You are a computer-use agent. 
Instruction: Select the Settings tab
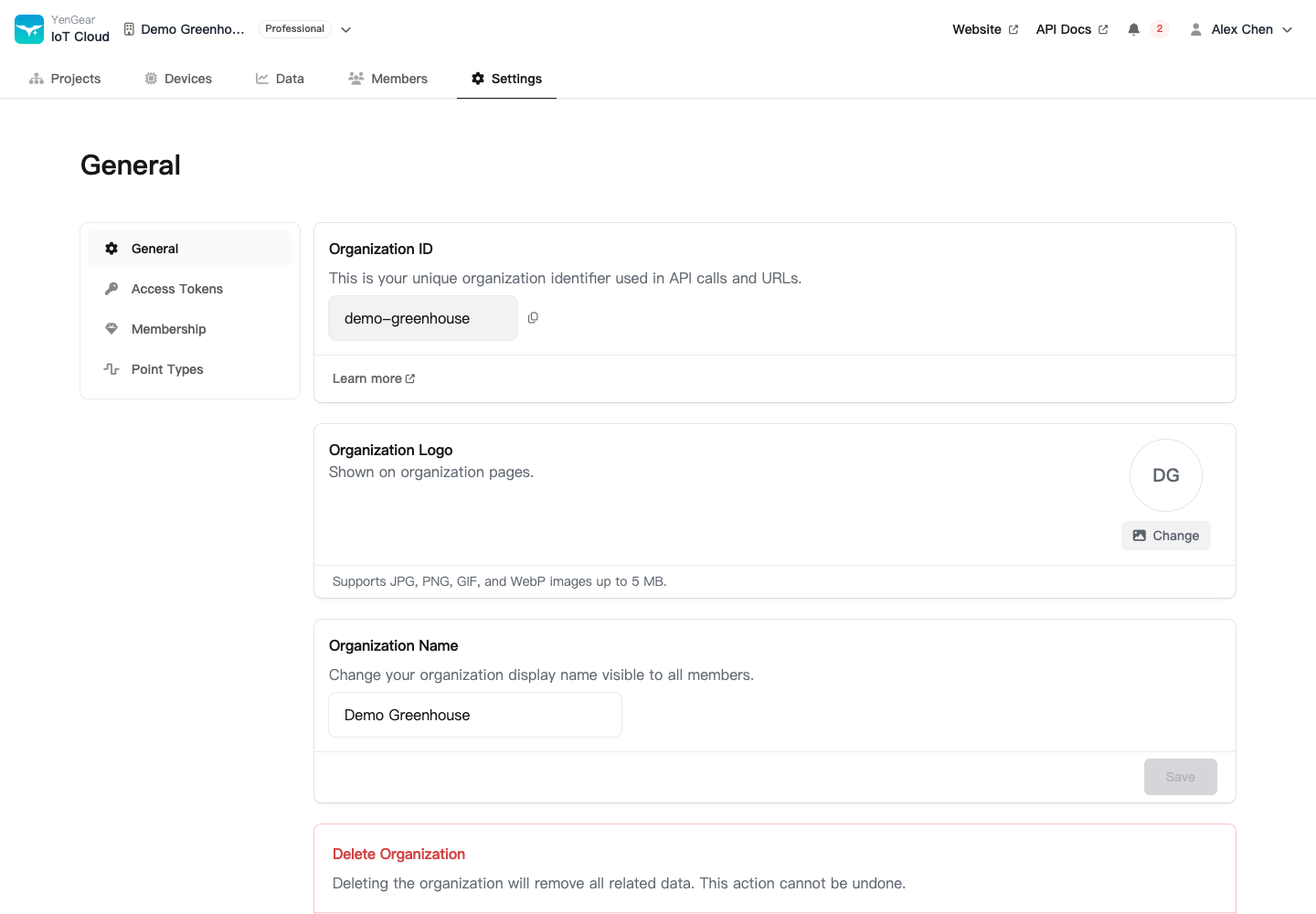(506, 79)
